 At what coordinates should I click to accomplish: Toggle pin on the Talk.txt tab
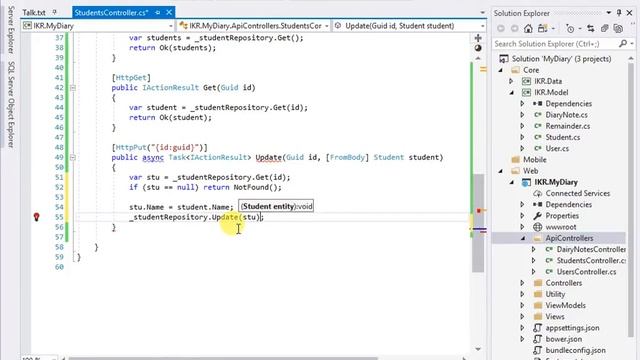pos(55,13)
